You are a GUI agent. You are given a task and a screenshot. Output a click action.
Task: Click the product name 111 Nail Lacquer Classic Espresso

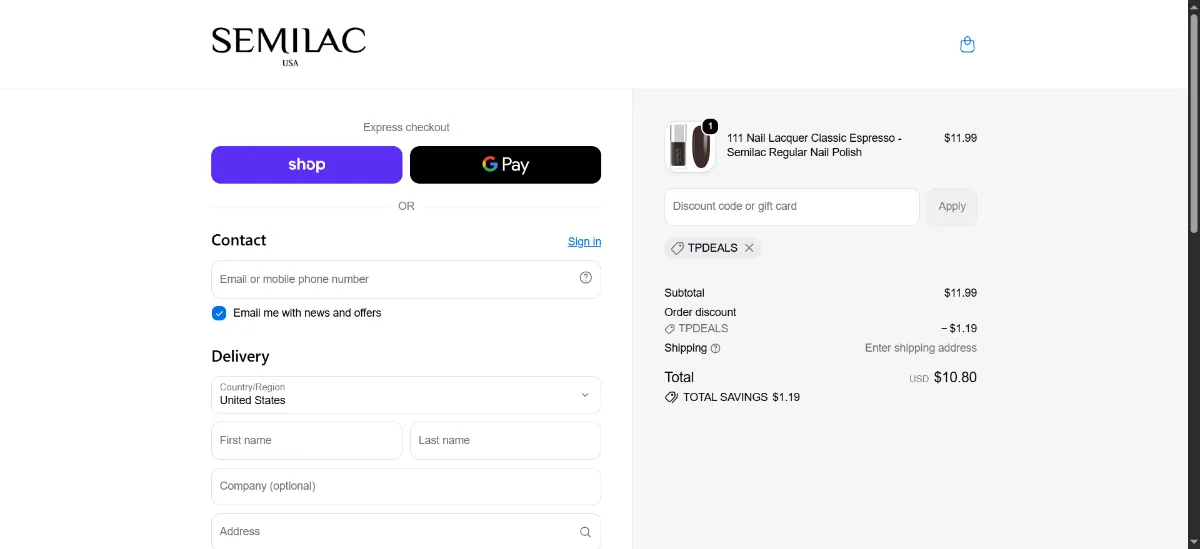(814, 145)
